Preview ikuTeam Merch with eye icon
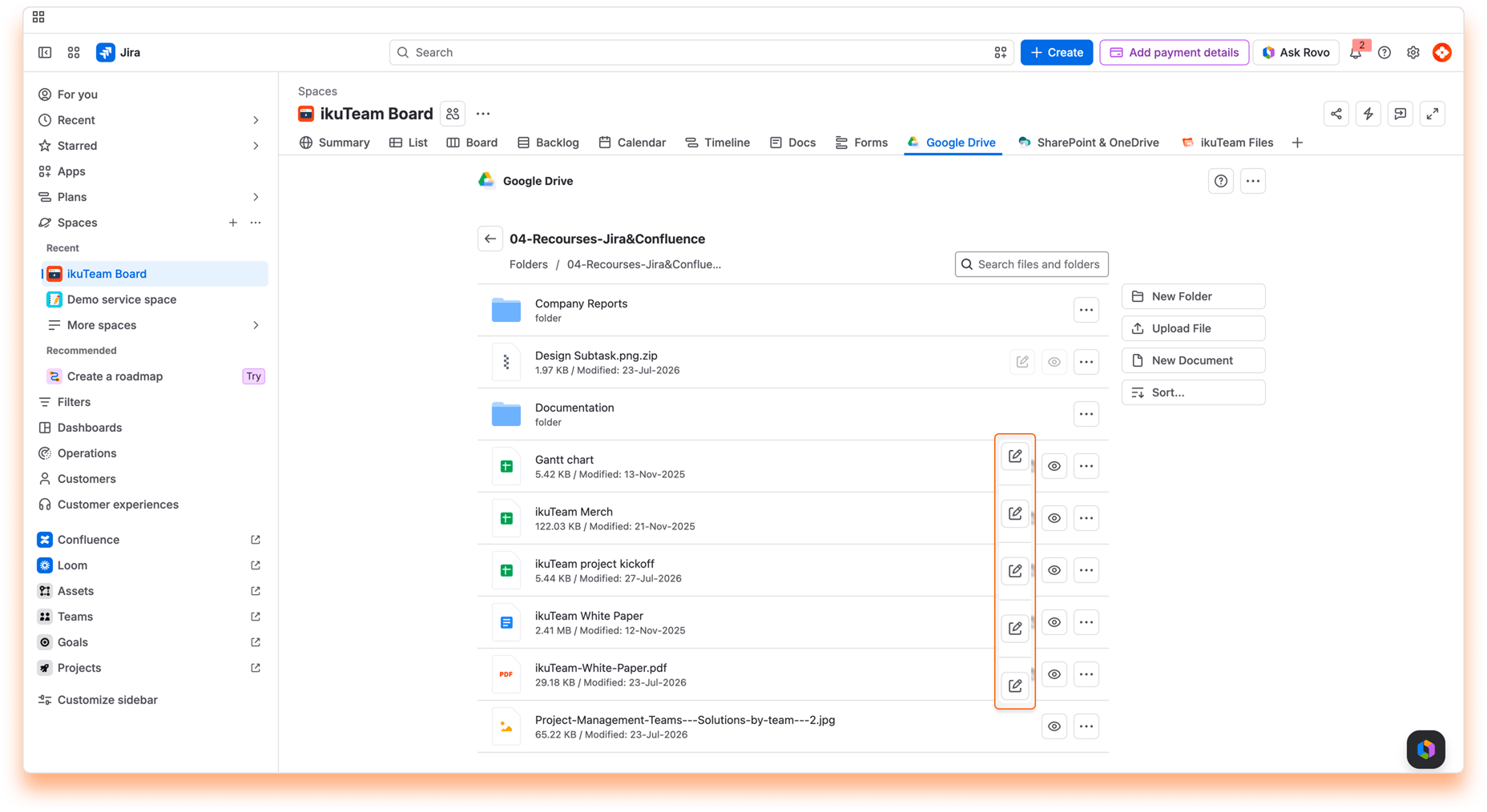The height and width of the screenshot is (812, 1487). tap(1054, 518)
